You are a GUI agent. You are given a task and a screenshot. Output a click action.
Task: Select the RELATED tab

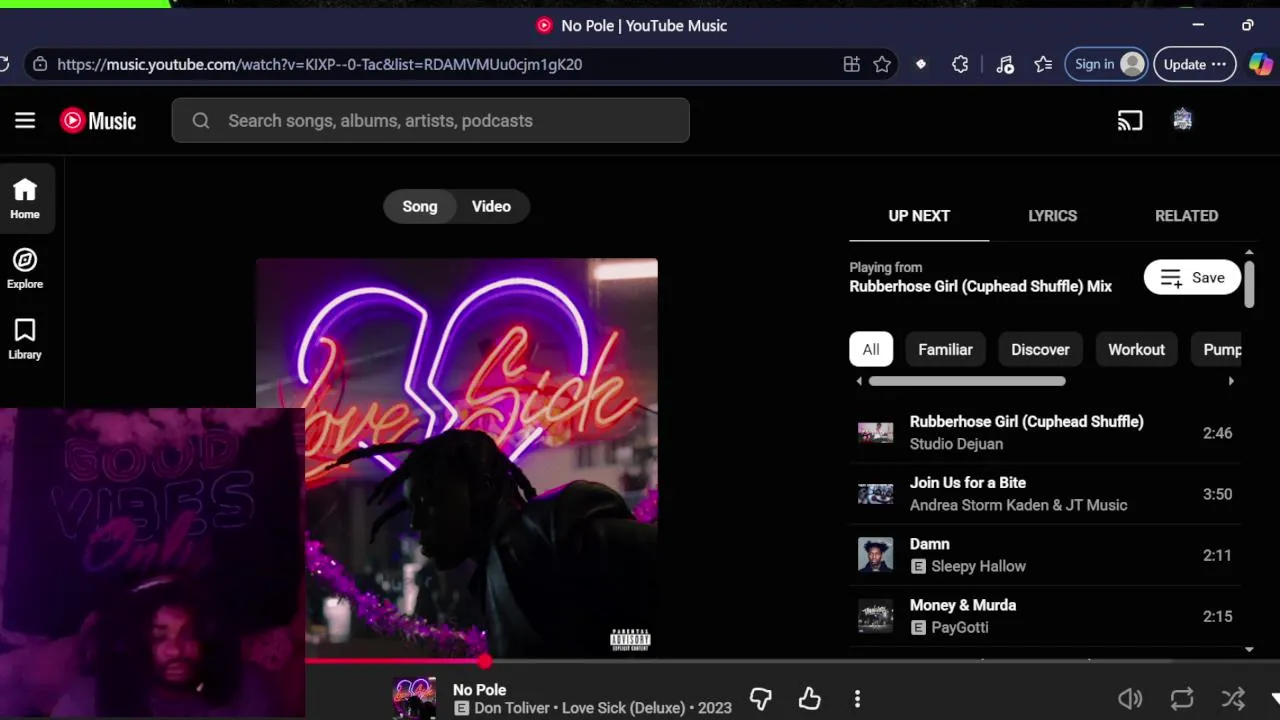coord(1187,216)
